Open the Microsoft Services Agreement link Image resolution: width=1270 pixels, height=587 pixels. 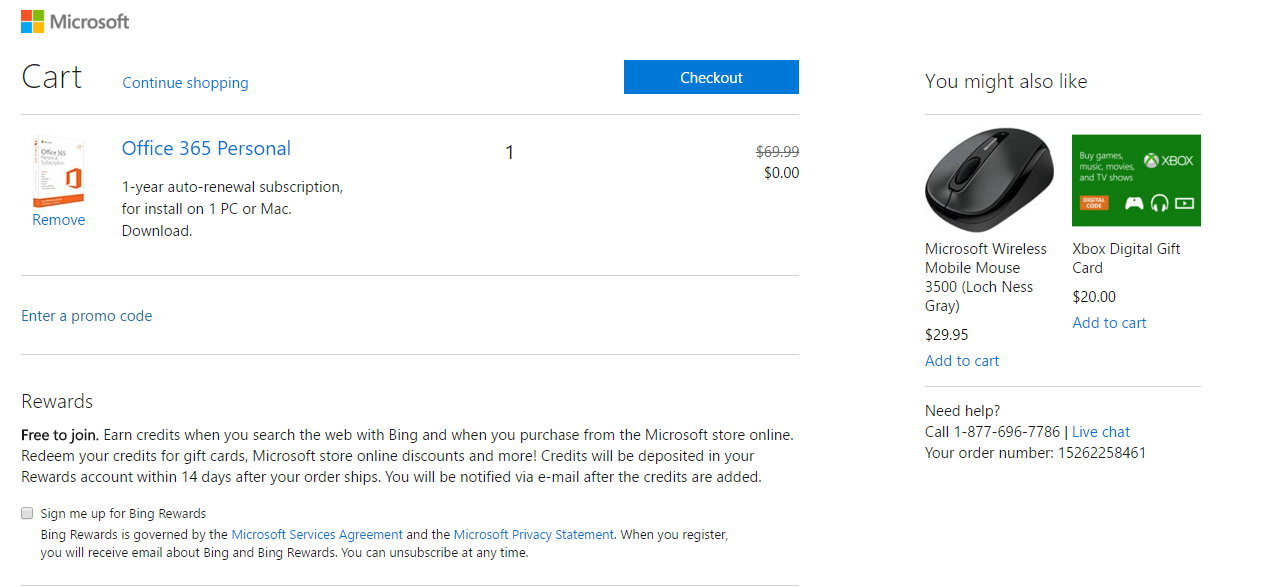point(317,535)
